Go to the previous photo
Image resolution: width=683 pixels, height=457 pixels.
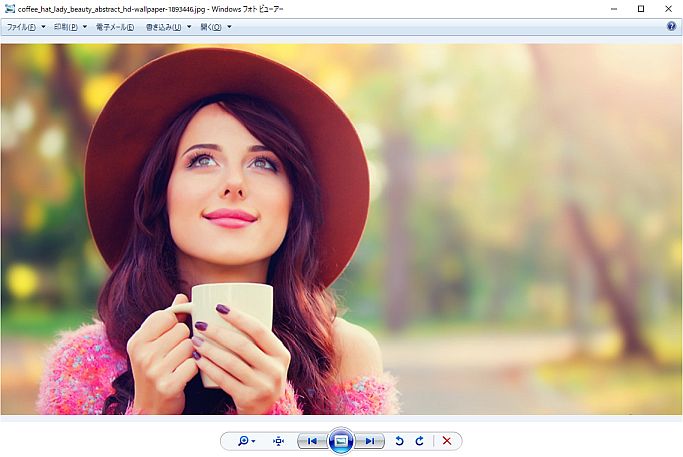coord(312,441)
